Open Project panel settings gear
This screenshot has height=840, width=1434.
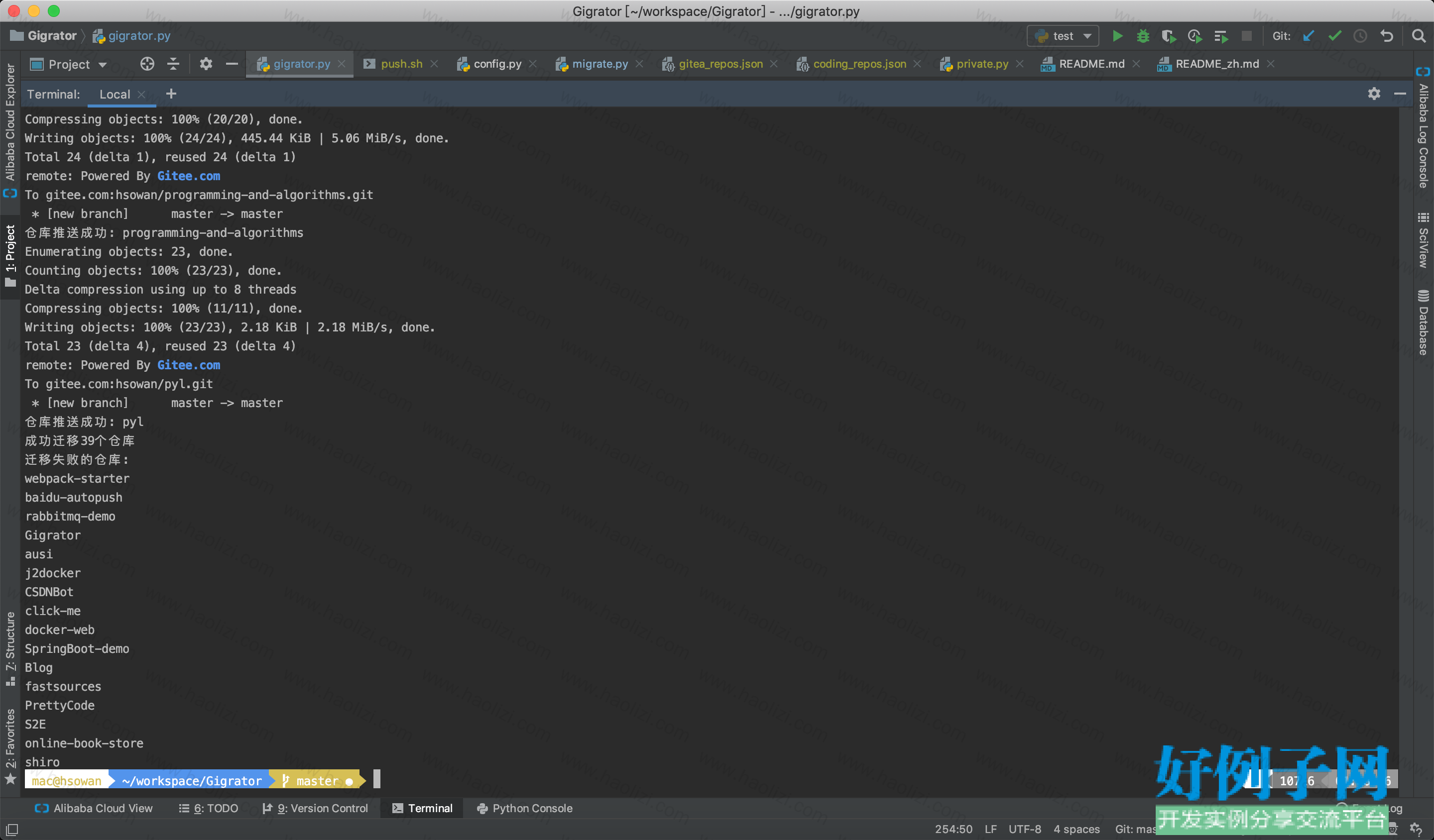click(206, 64)
